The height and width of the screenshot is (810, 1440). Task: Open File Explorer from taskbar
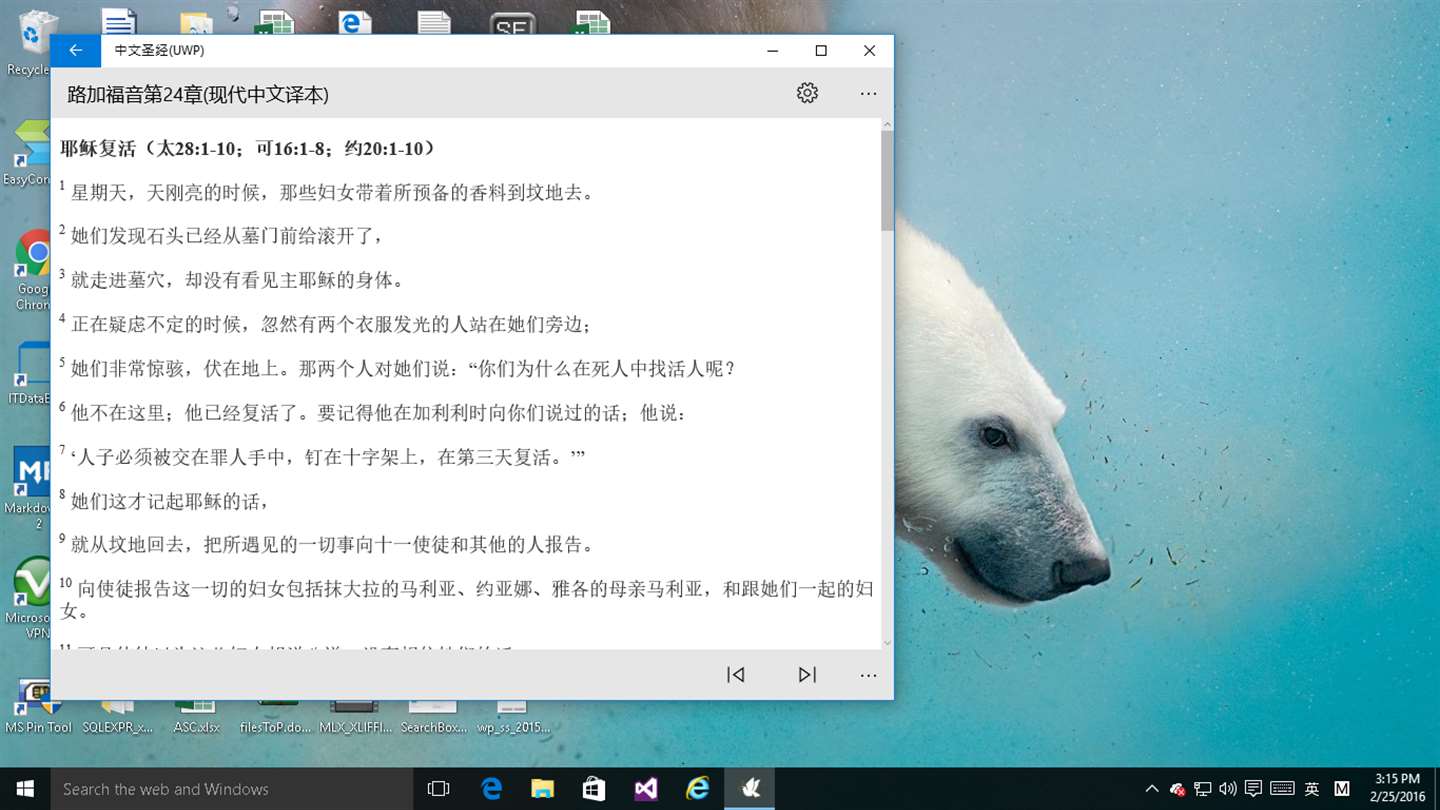point(542,789)
